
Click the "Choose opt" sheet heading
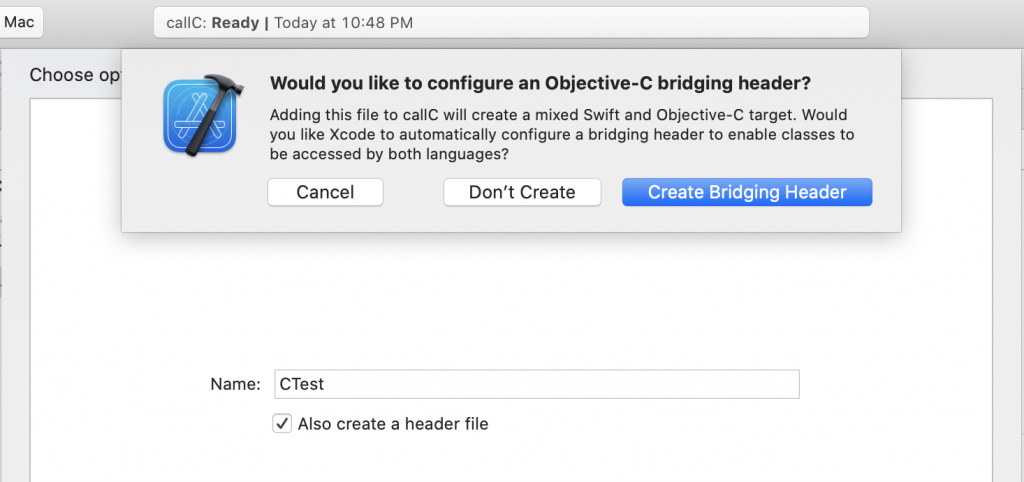click(74, 75)
